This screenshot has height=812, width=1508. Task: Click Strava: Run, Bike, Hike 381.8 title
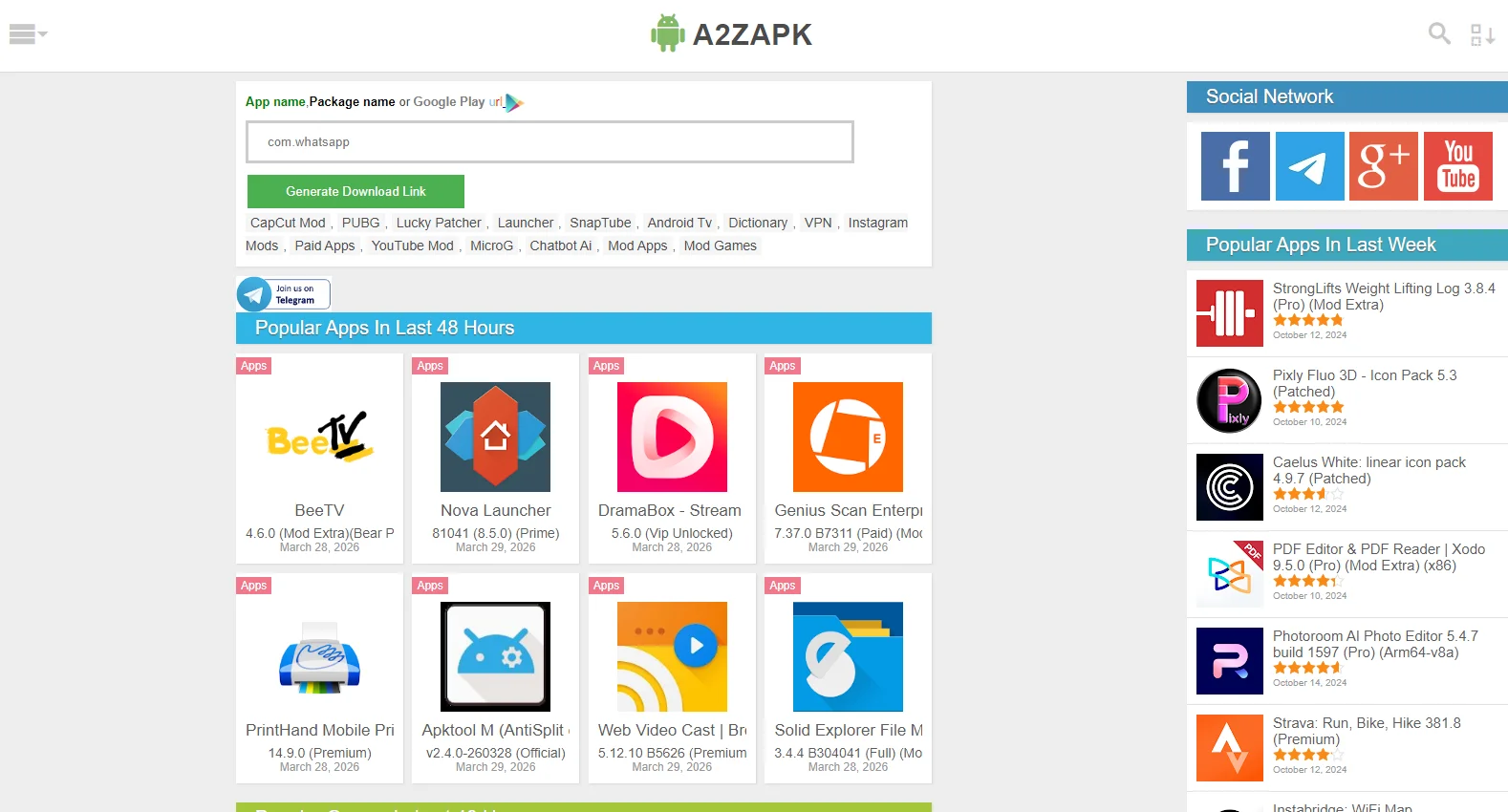(x=1367, y=731)
